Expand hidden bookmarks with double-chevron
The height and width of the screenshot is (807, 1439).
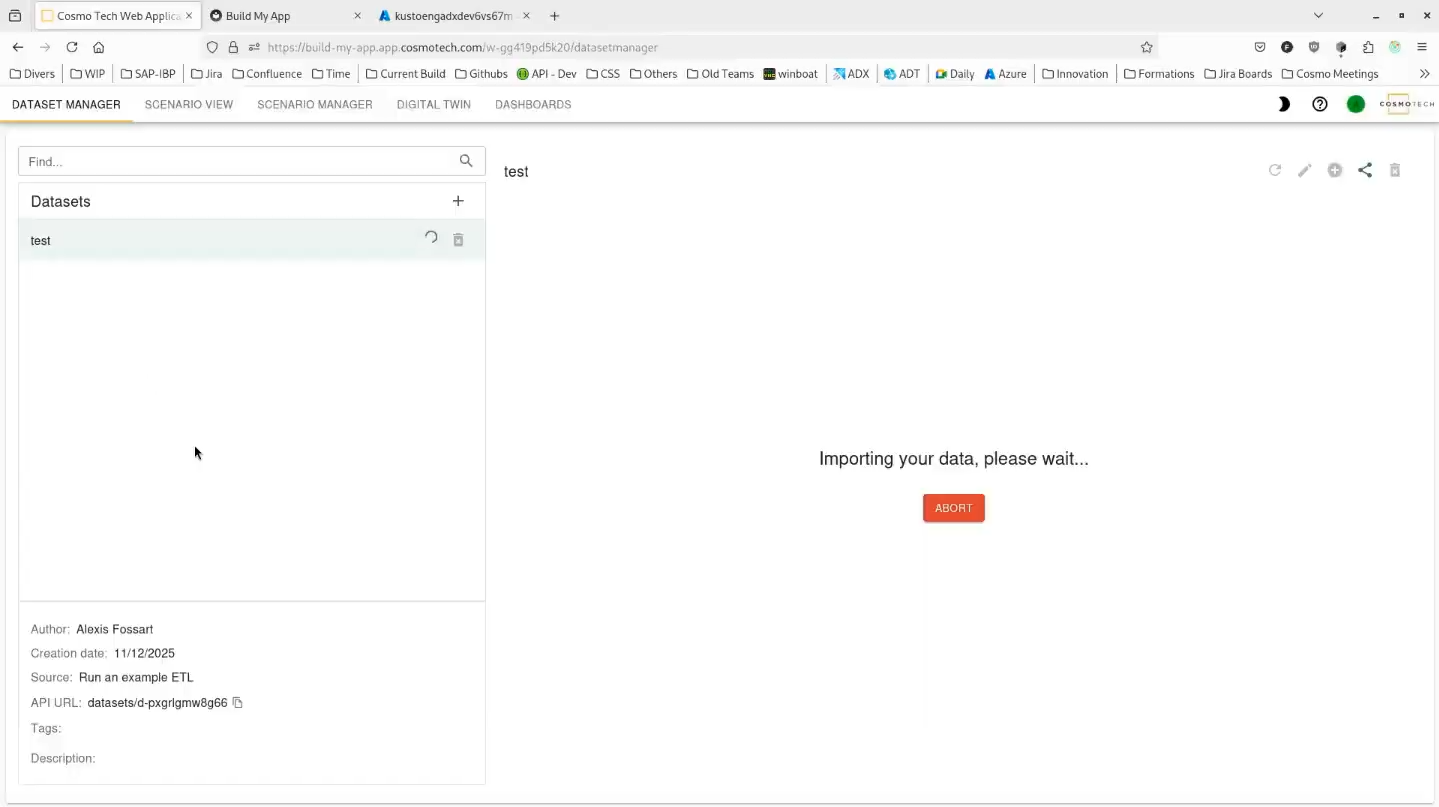coord(1424,73)
